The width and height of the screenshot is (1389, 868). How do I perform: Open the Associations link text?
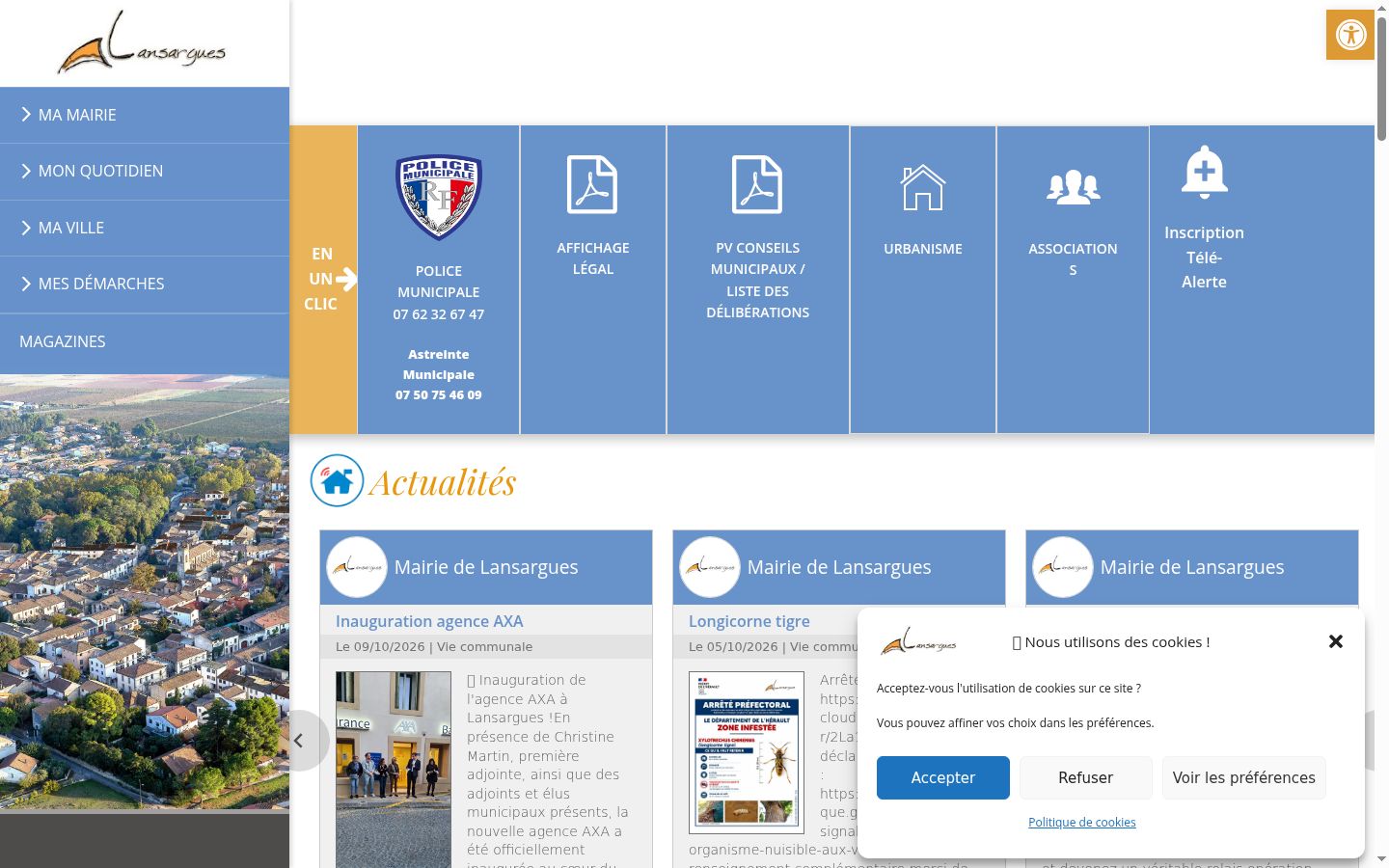[x=1073, y=259]
